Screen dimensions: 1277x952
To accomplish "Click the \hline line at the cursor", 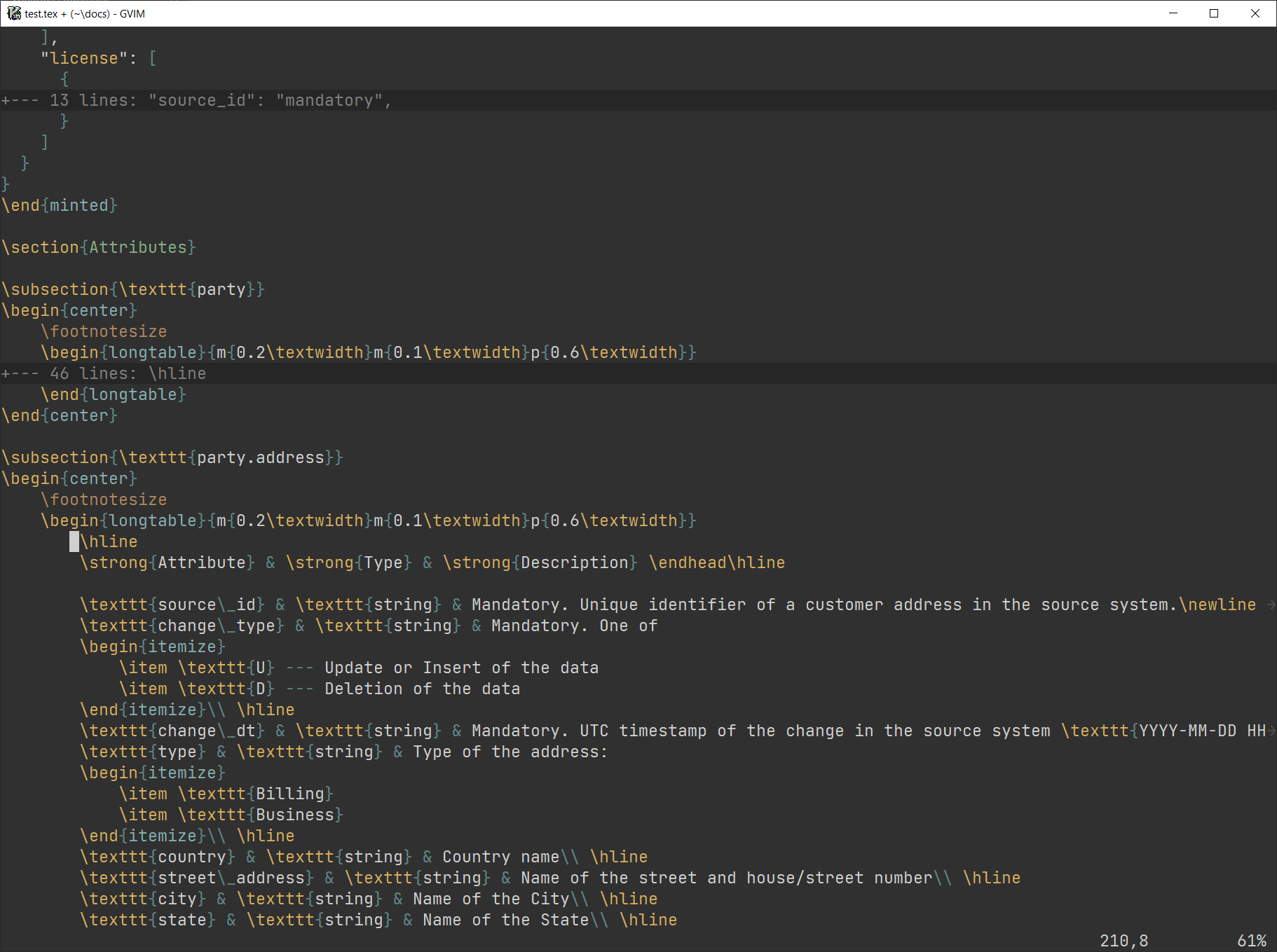I will [109, 541].
